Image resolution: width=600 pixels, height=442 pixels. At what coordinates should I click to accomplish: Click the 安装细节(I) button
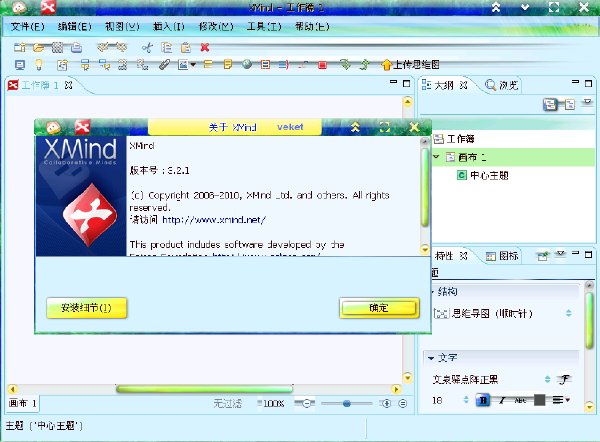[86, 308]
